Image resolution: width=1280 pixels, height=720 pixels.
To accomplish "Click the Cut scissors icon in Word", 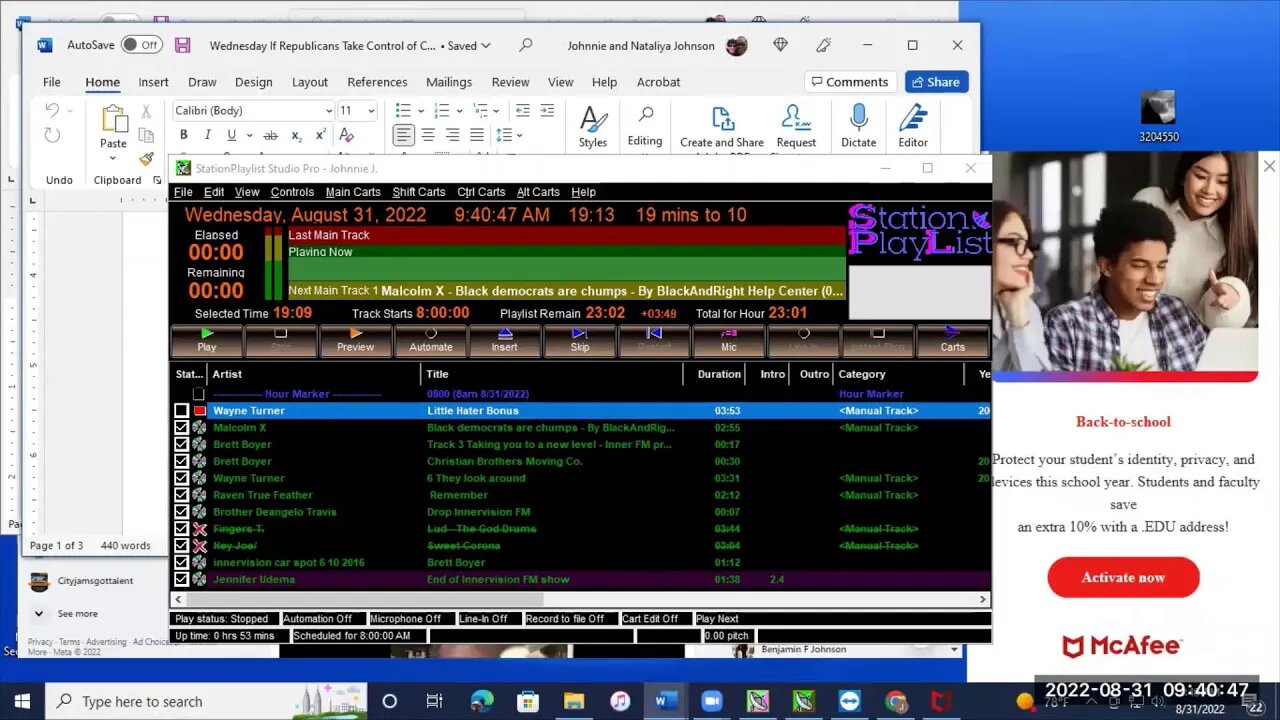I will coord(146,111).
